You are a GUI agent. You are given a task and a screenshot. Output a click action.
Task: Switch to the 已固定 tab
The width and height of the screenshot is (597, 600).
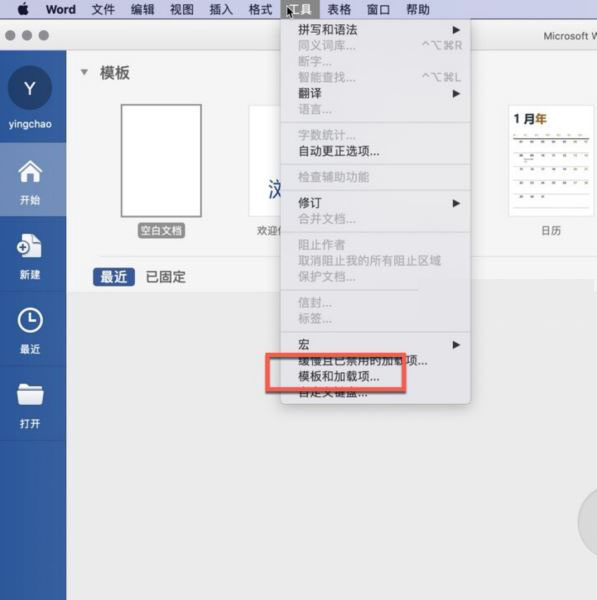click(165, 277)
